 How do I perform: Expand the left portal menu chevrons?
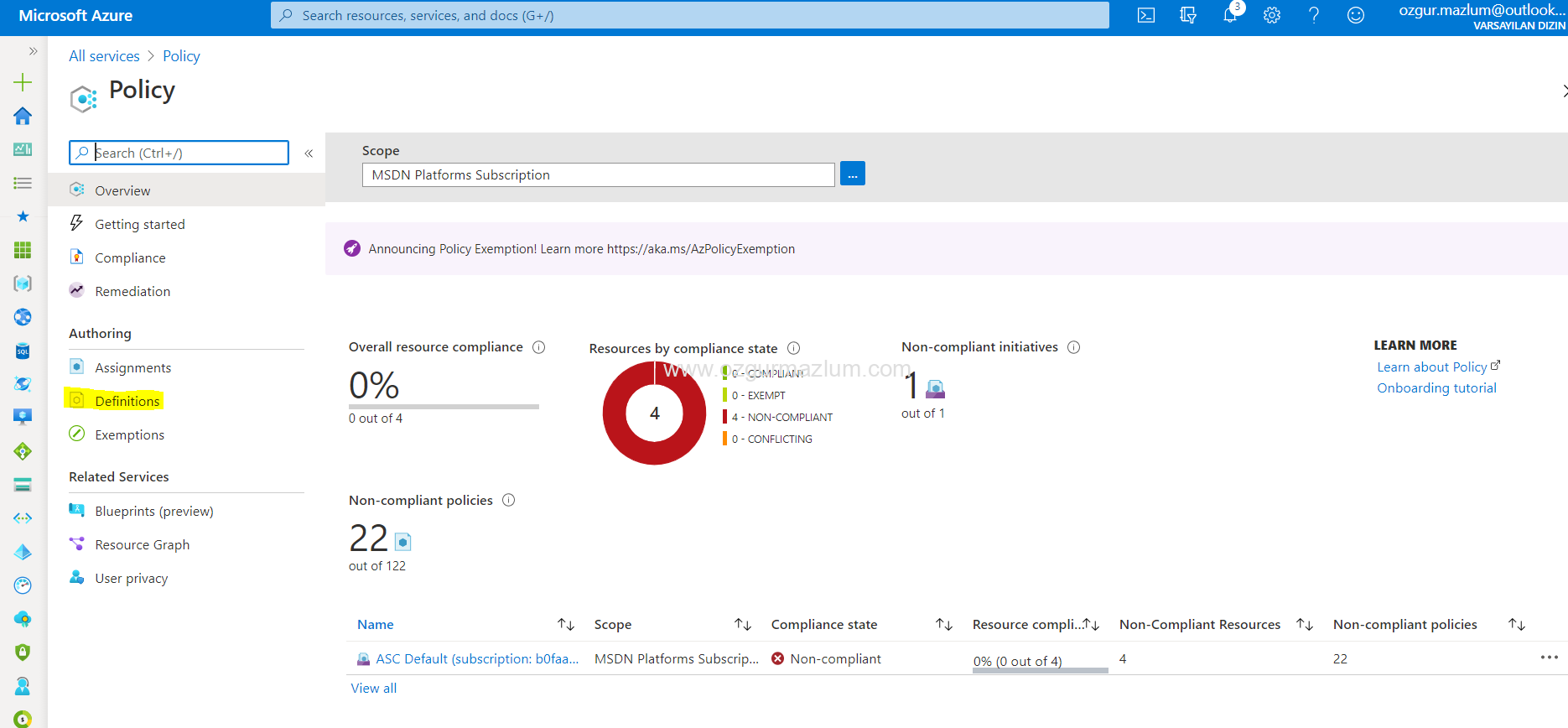click(34, 51)
